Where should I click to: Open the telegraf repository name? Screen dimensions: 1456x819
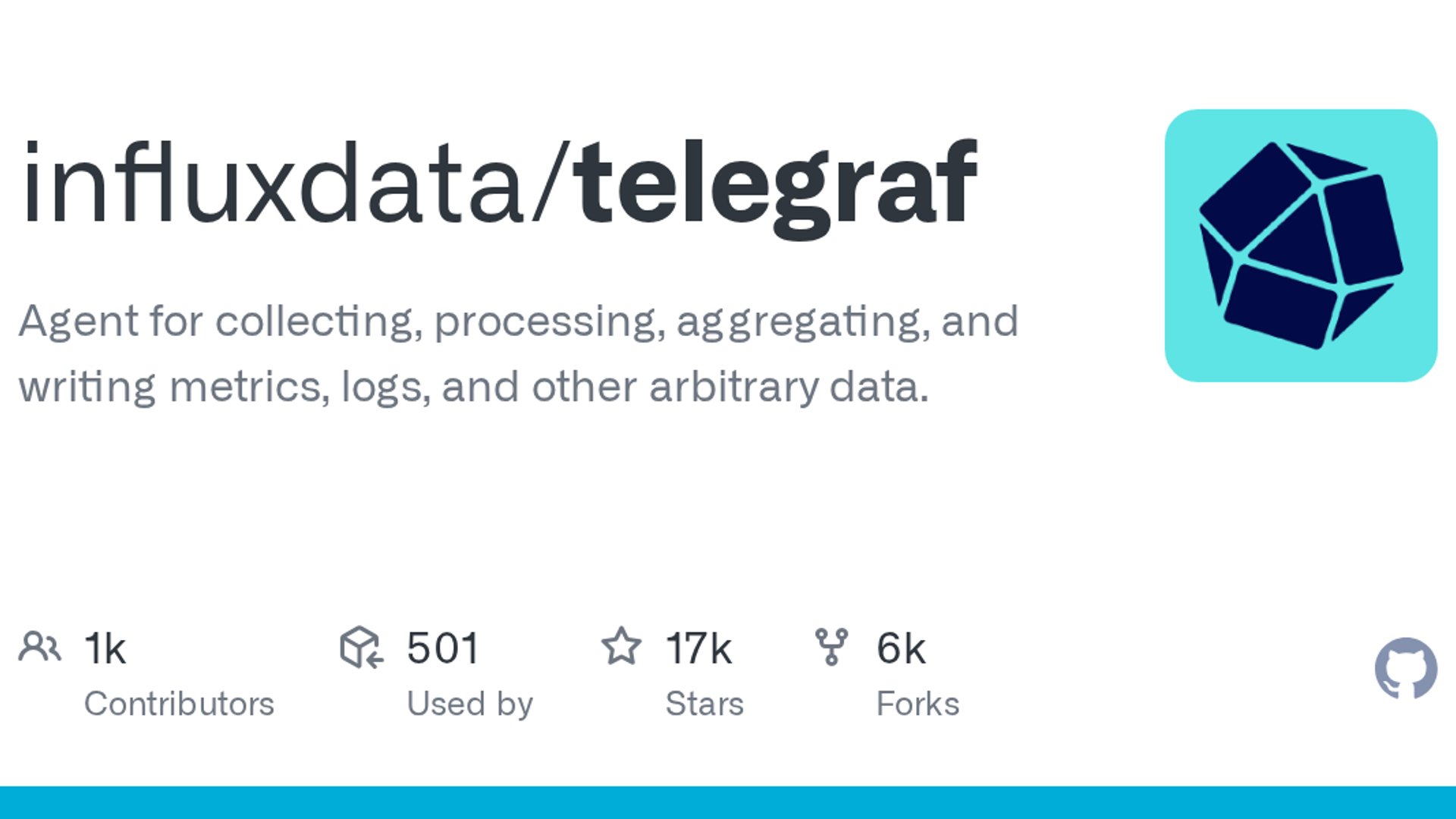pos(774,188)
